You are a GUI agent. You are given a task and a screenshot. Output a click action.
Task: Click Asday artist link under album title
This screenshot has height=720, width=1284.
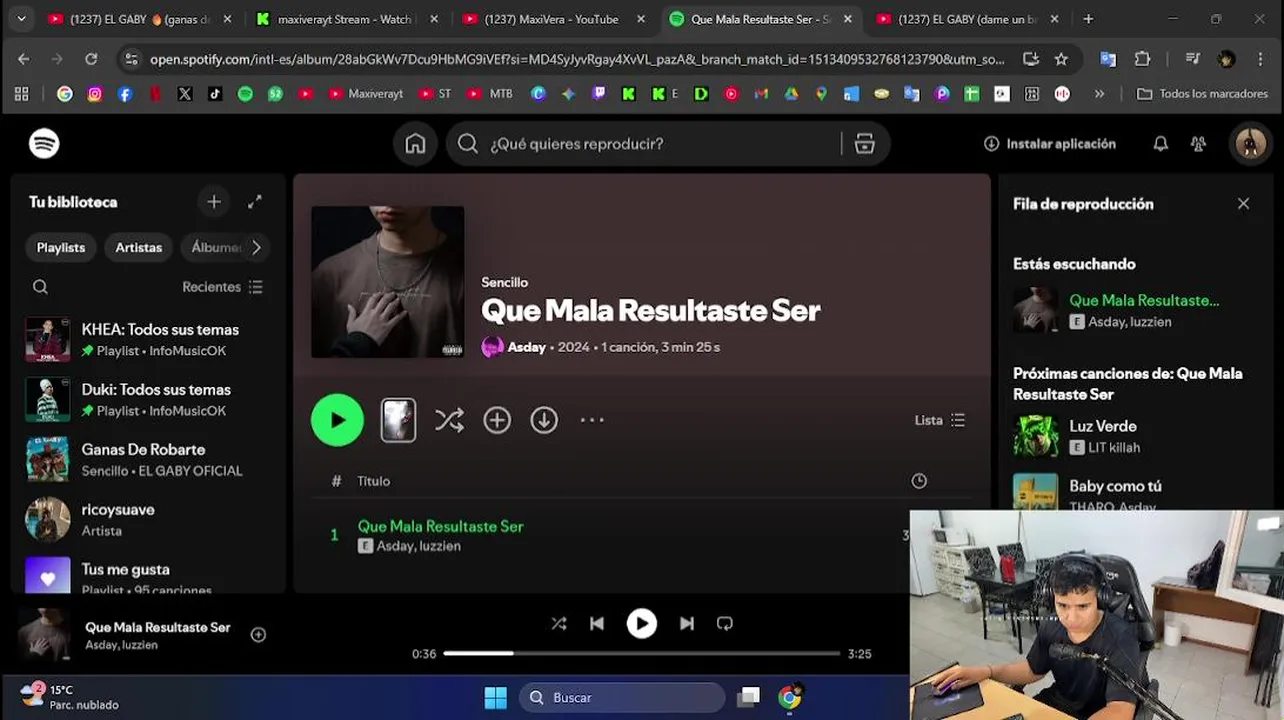point(526,347)
